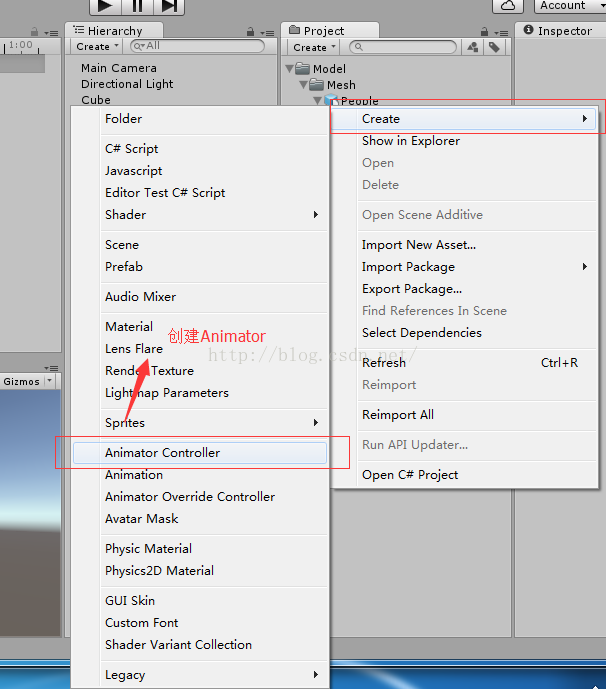606x689 pixels.
Task: Click Show in Explorer
Action: (x=464, y=141)
